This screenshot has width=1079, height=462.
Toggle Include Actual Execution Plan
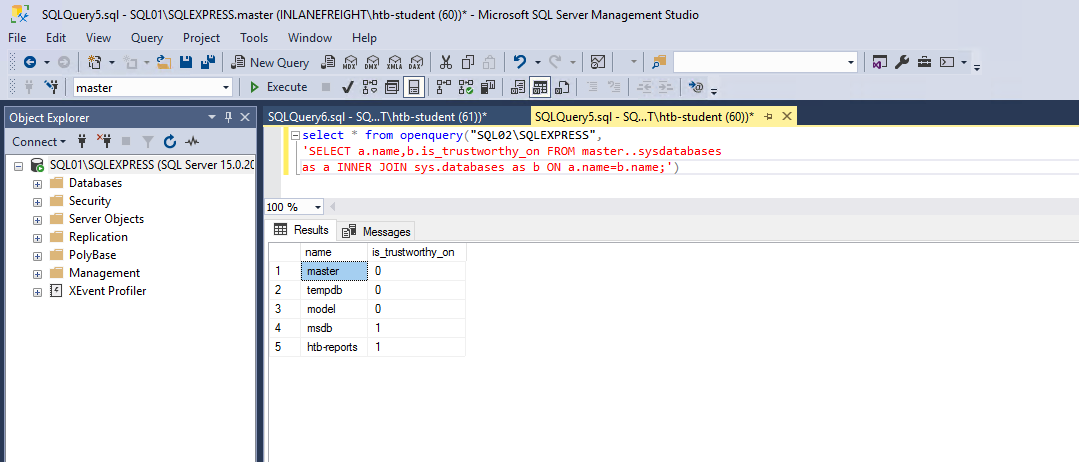[x=443, y=87]
